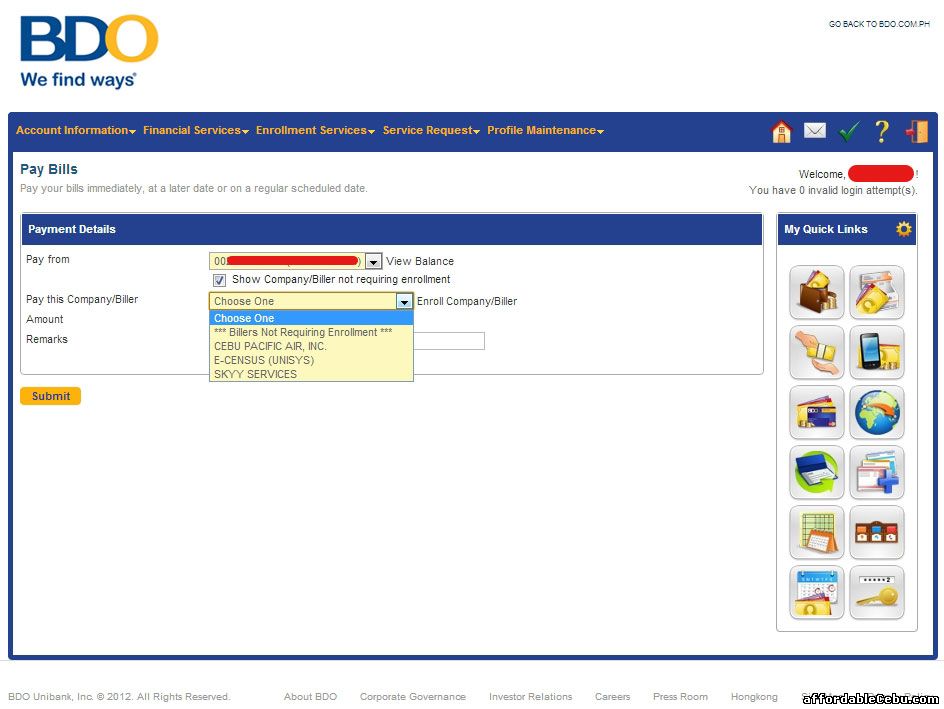This screenshot has height=709, width=944.
Task: Click the gear icon in My Quick Links
Action: [x=903, y=229]
